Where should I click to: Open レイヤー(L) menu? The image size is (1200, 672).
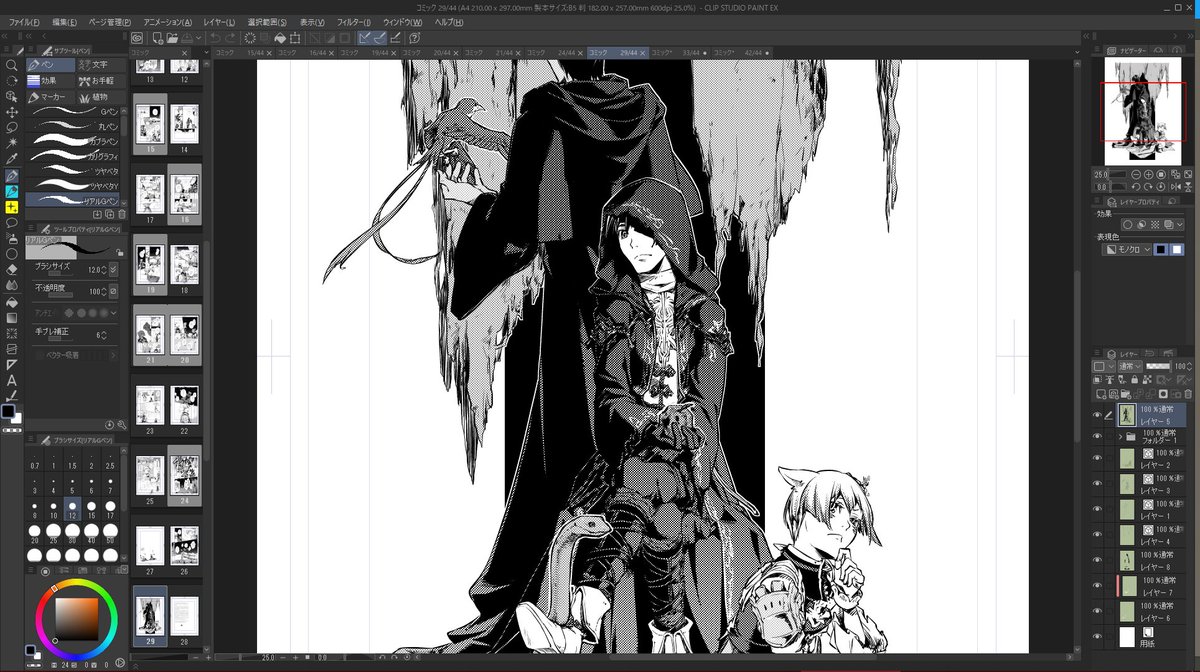tap(217, 22)
